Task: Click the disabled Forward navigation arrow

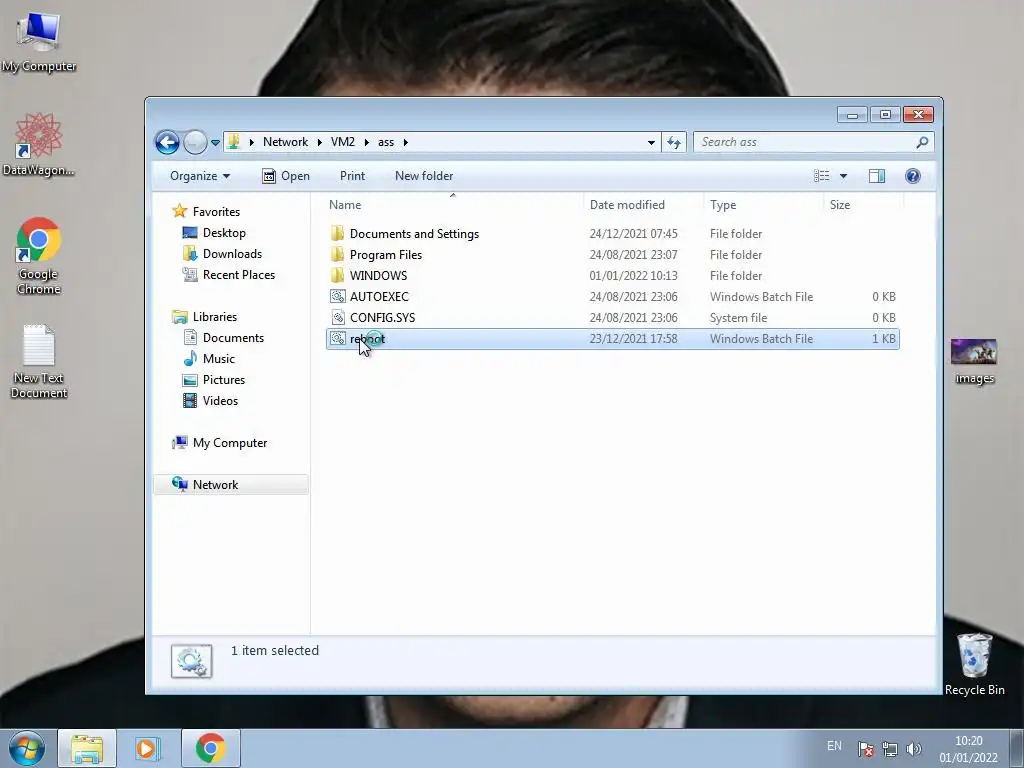Action: 195,142
